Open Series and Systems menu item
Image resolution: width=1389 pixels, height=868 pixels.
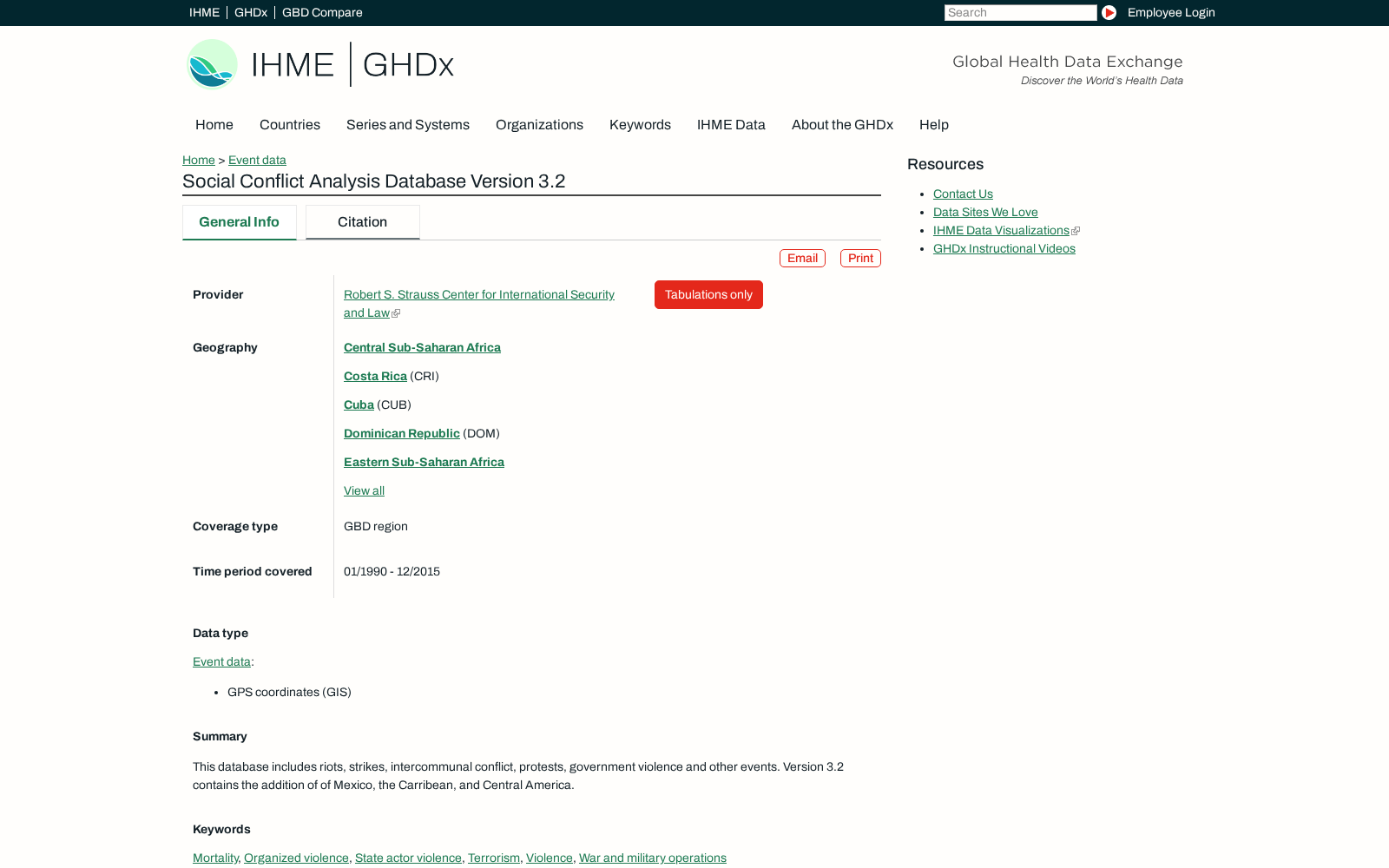[408, 125]
